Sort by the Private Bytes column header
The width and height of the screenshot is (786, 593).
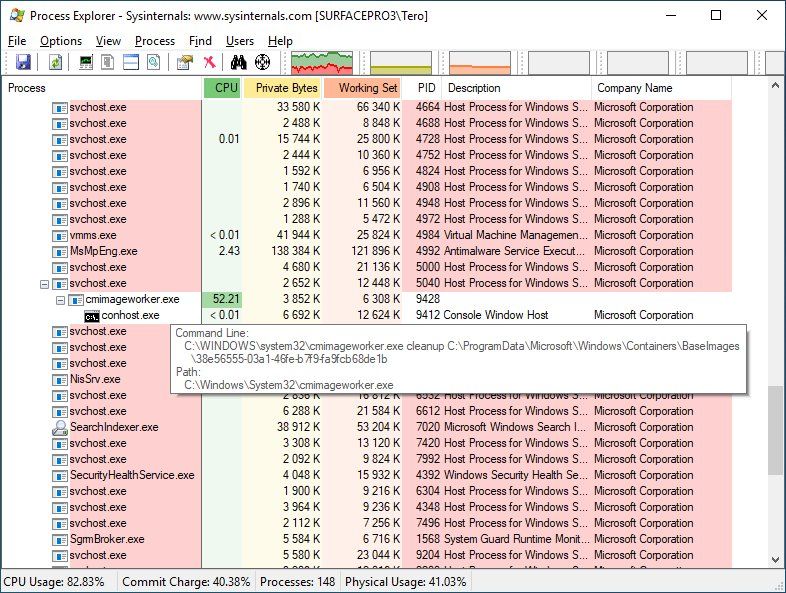coord(282,88)
